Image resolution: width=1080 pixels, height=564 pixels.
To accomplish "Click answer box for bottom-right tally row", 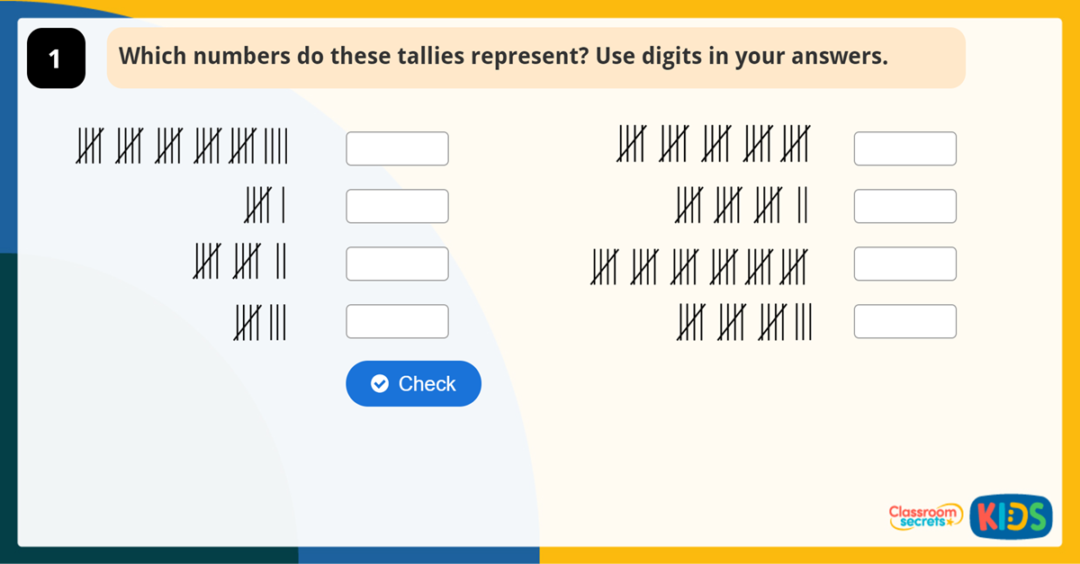I will point(904,321).
